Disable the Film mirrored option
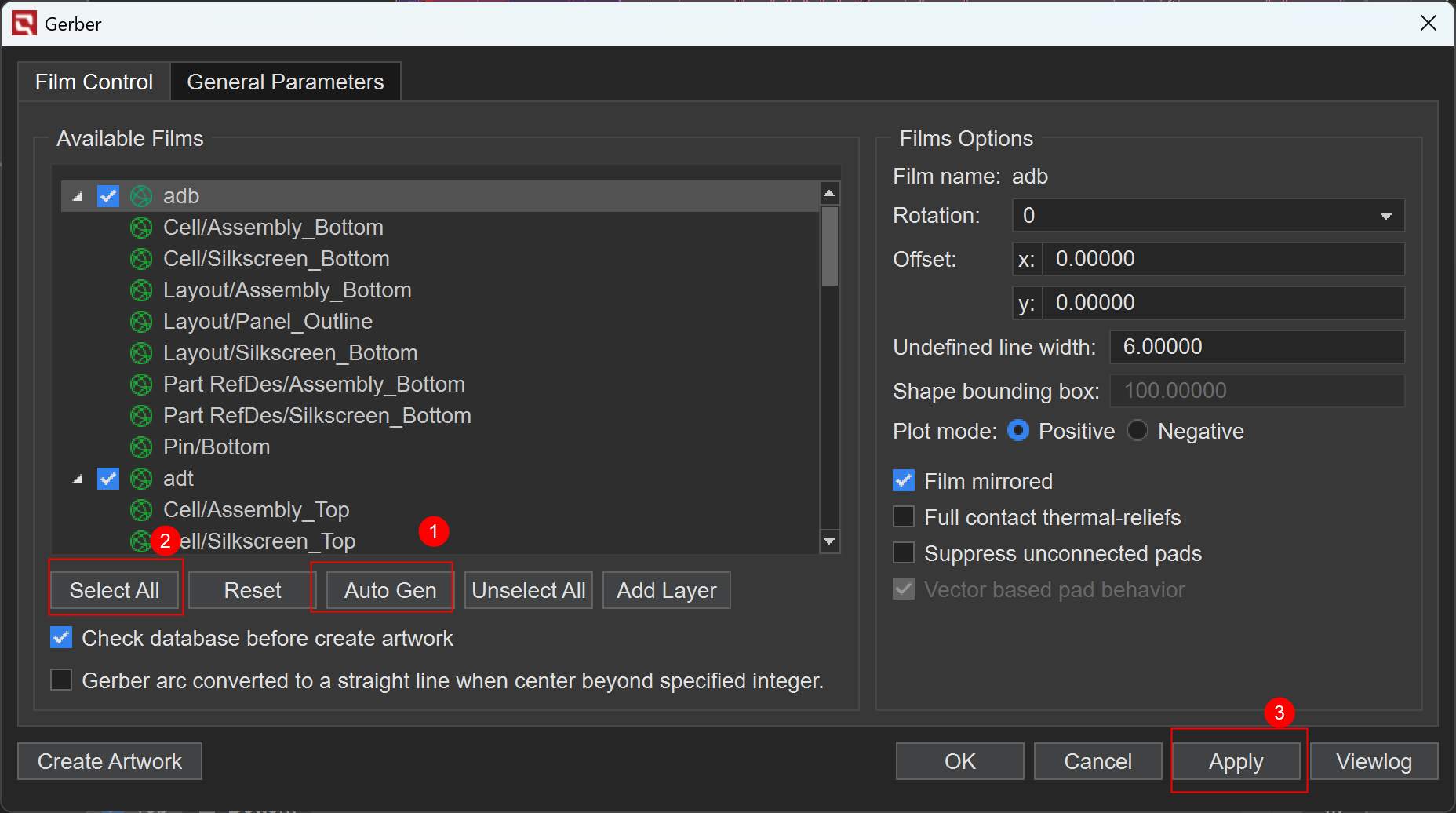 (904, 481)
